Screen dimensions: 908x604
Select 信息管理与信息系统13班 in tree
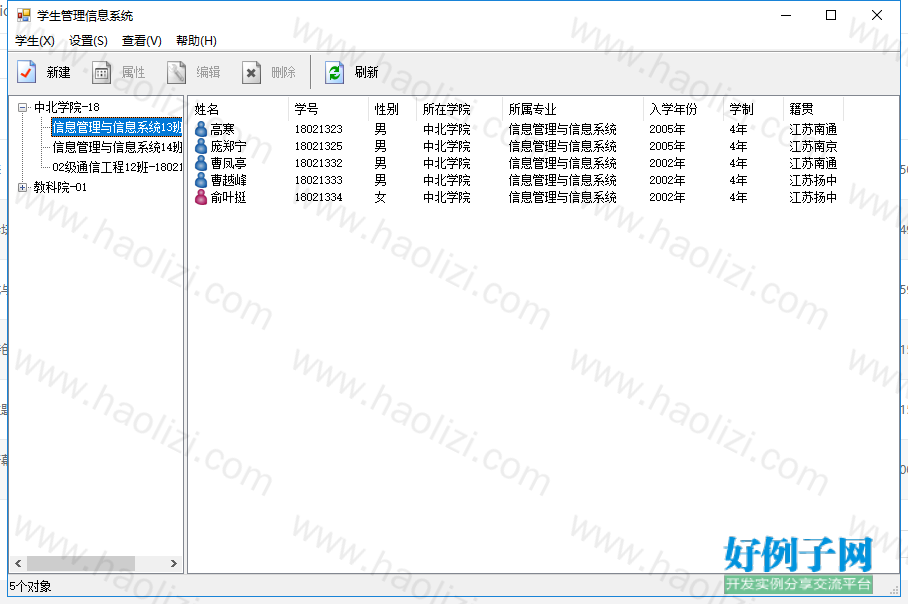[117, 127]
